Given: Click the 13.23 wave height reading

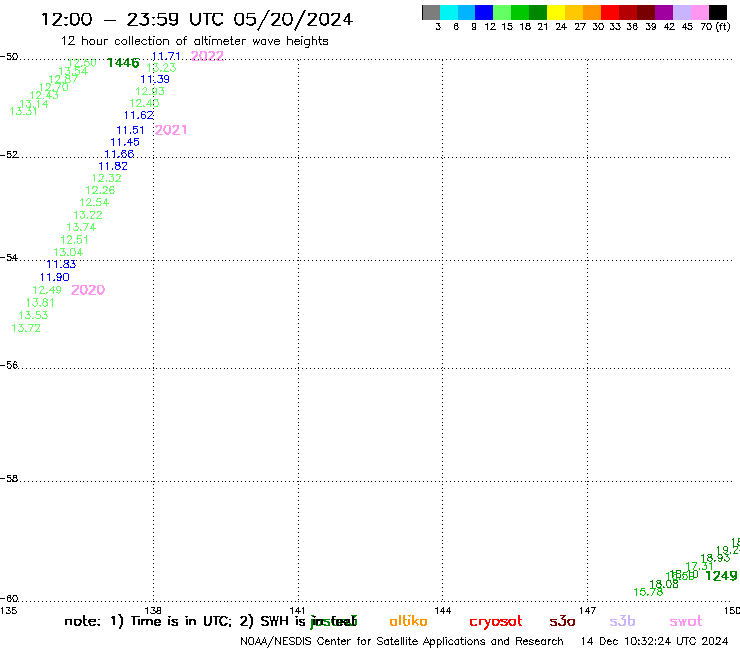Looking at the screenshot, I should [161, 68].
